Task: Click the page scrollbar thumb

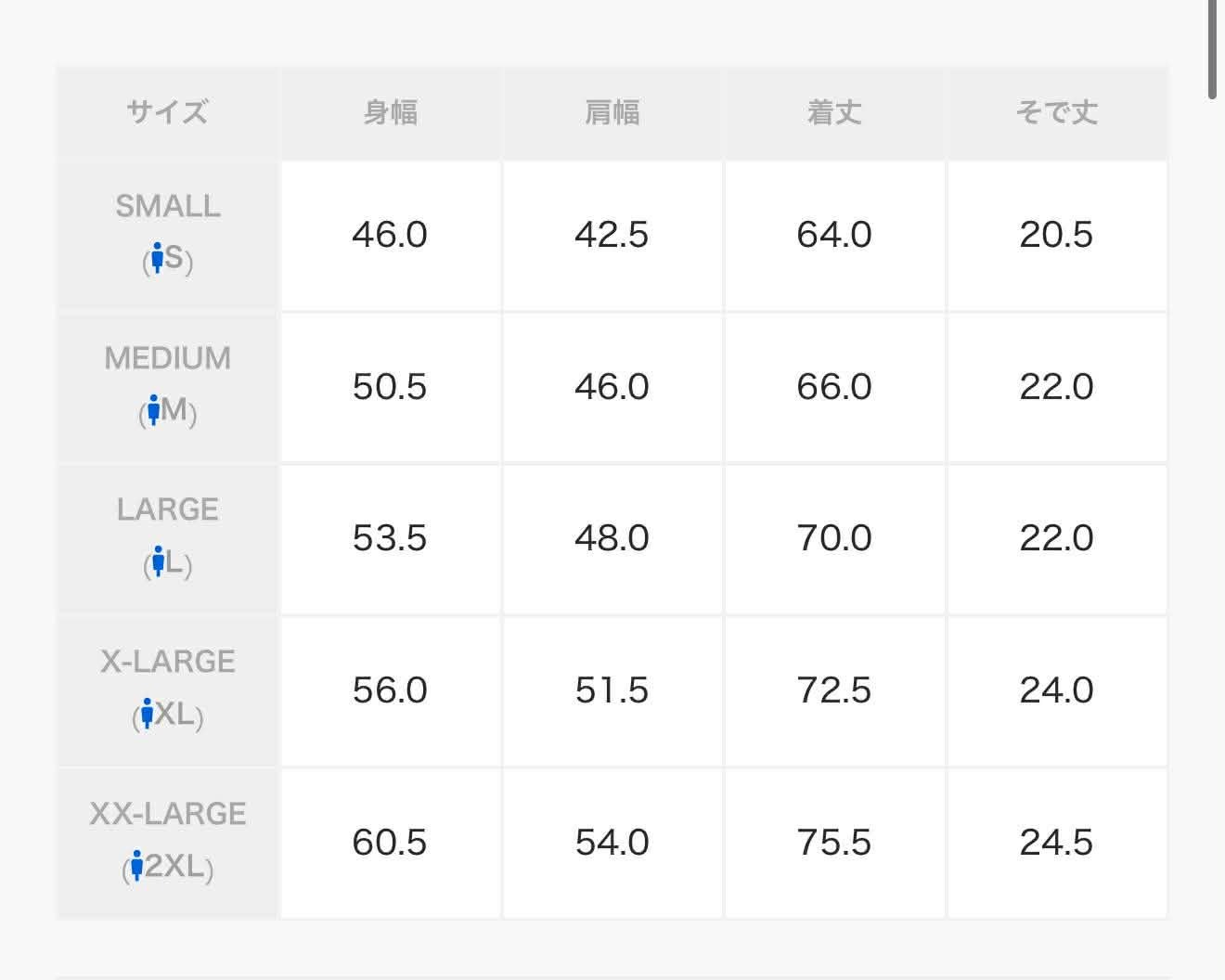Action: click(x=1213, y=46)
